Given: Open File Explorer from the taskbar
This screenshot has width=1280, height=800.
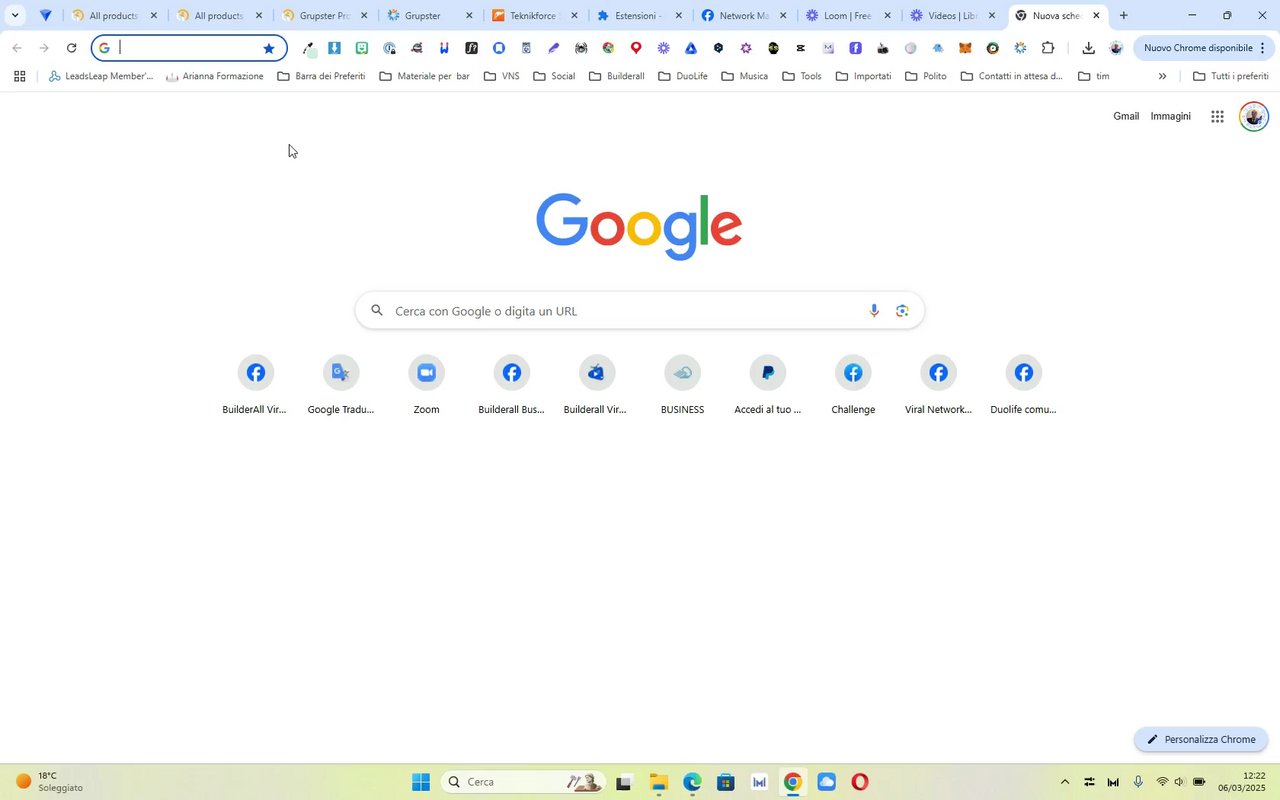Looking at the screenshot, I should pos(658,782).
